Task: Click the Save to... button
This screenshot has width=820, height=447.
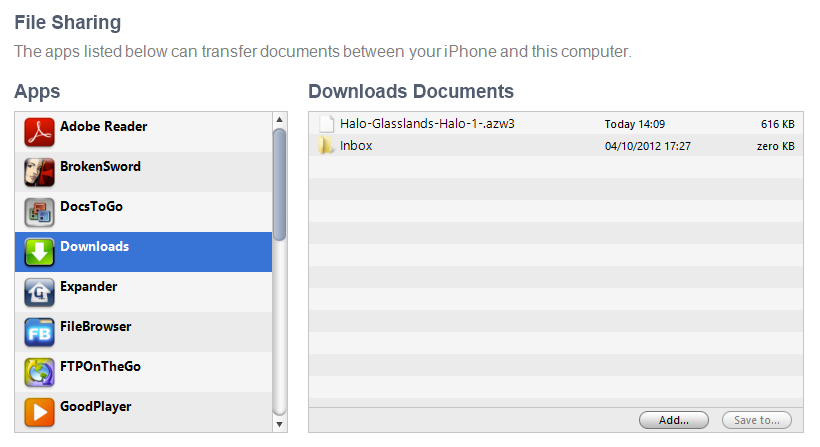Action: point(757,420)
